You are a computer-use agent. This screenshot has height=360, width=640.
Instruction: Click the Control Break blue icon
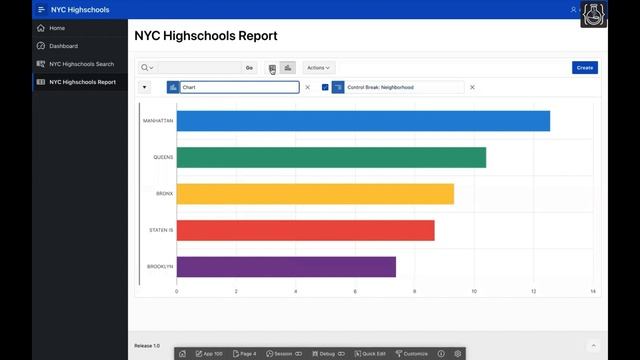[x=338, y=87]
